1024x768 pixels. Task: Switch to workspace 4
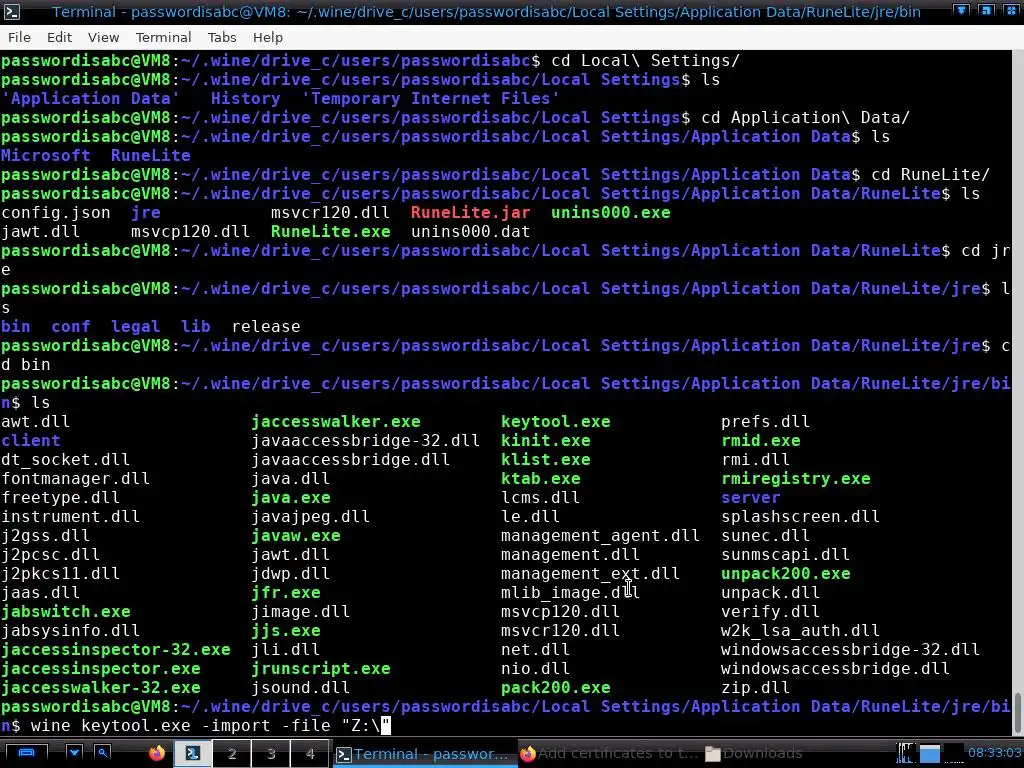(x=310, y=753)
